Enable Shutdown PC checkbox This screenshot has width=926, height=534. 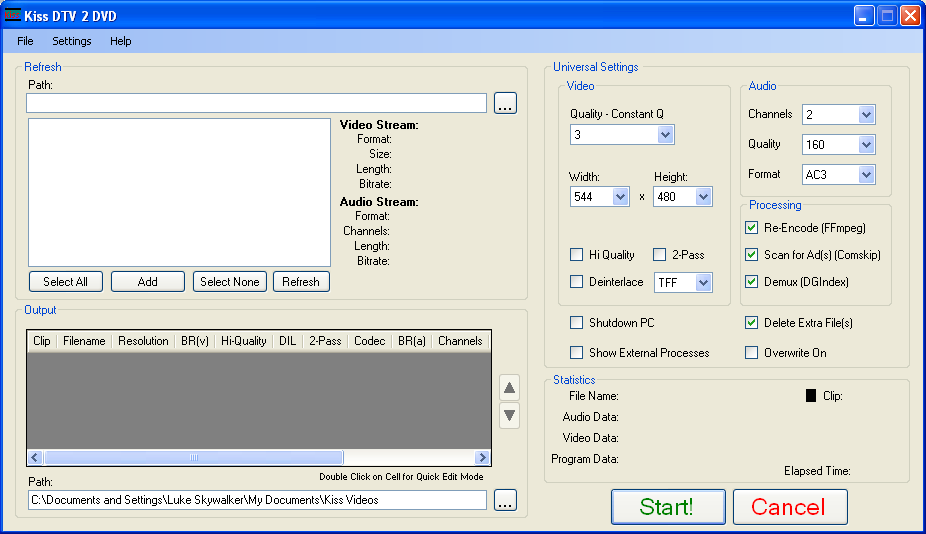pyautogui.click(x=577, y=323)
